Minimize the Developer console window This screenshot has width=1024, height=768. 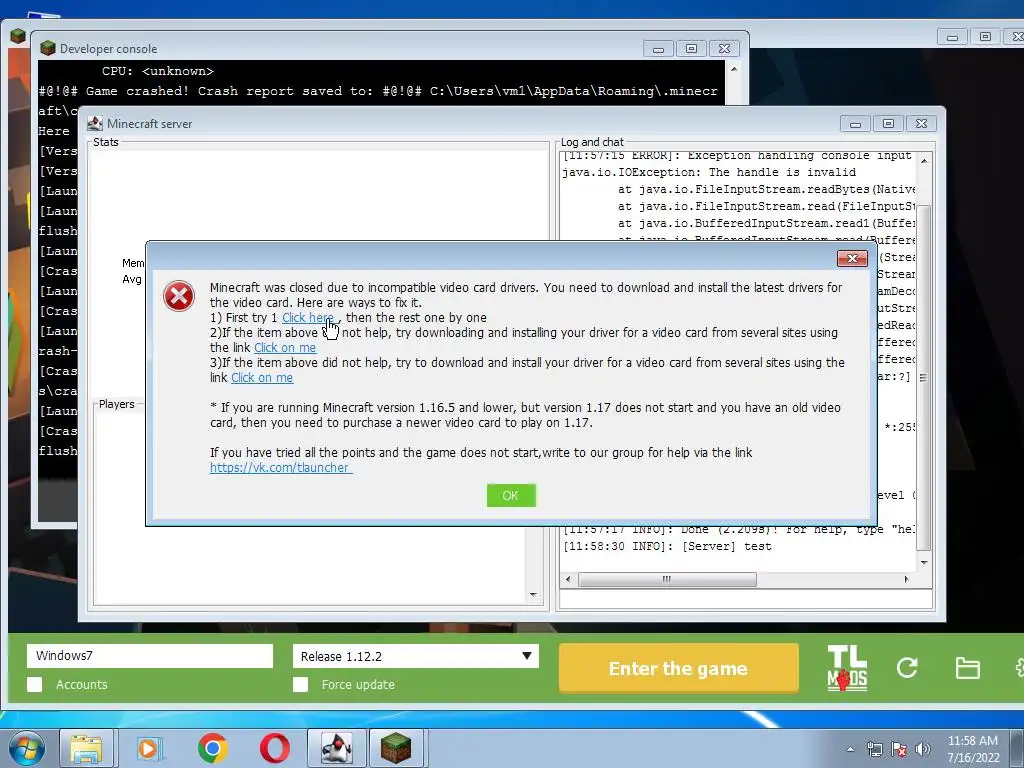[x=658, y=49]
